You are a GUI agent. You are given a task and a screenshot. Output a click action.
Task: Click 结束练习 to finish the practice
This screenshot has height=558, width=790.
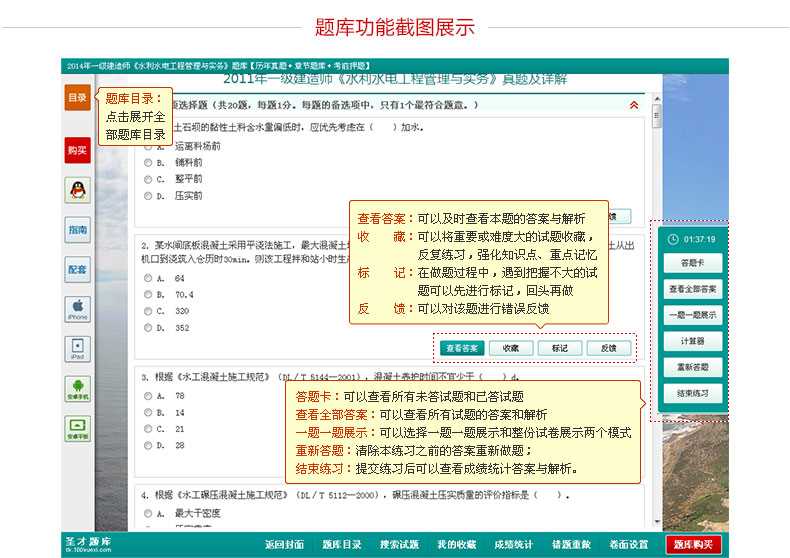694,394
